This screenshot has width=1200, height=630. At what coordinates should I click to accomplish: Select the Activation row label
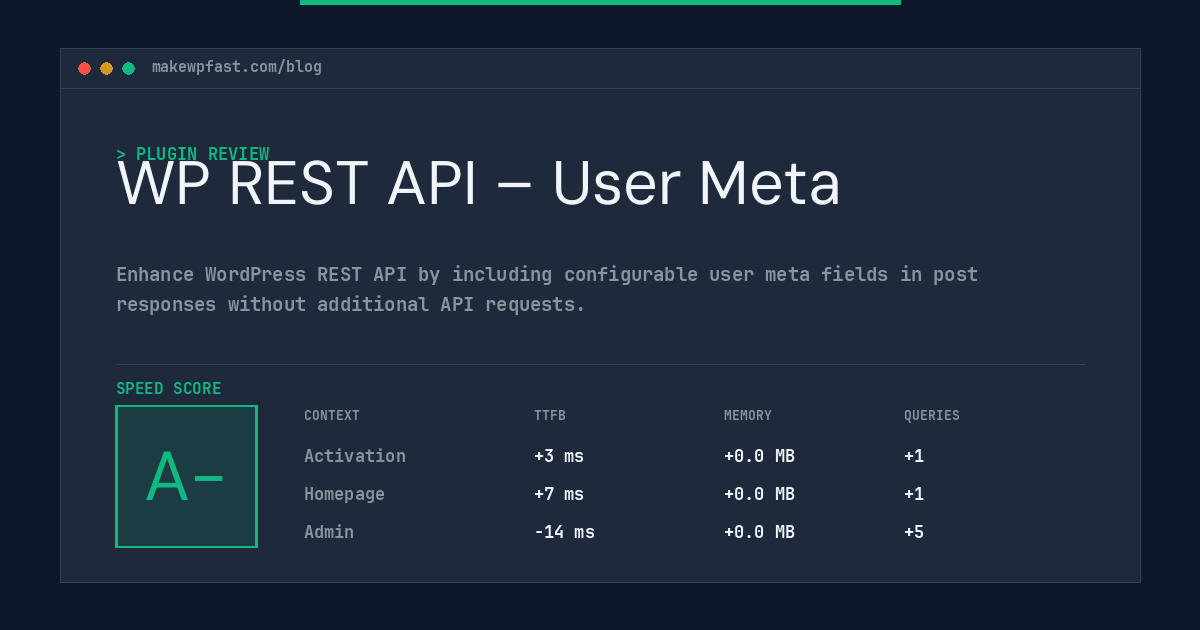355,456
